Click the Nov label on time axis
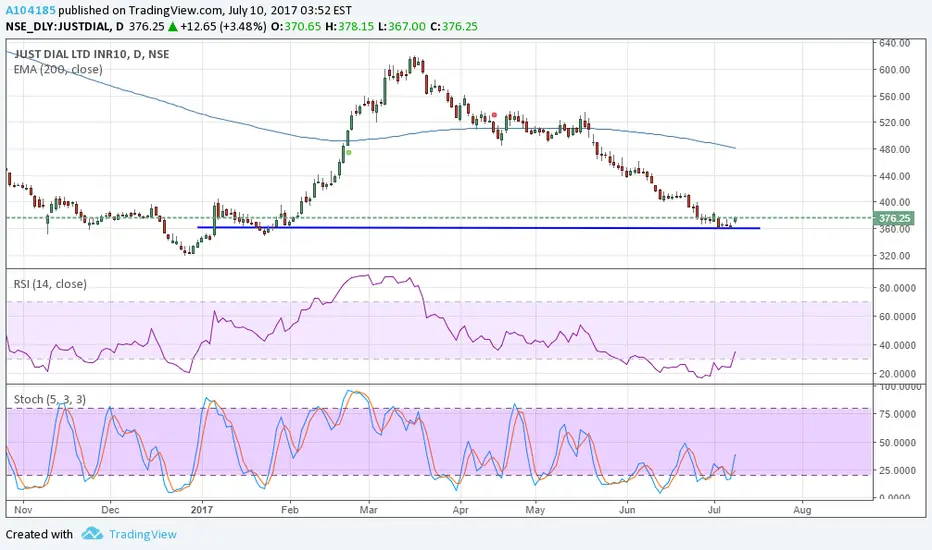Image resolution: width=932 pixels, height=550 pixels. tap(23, 510)
